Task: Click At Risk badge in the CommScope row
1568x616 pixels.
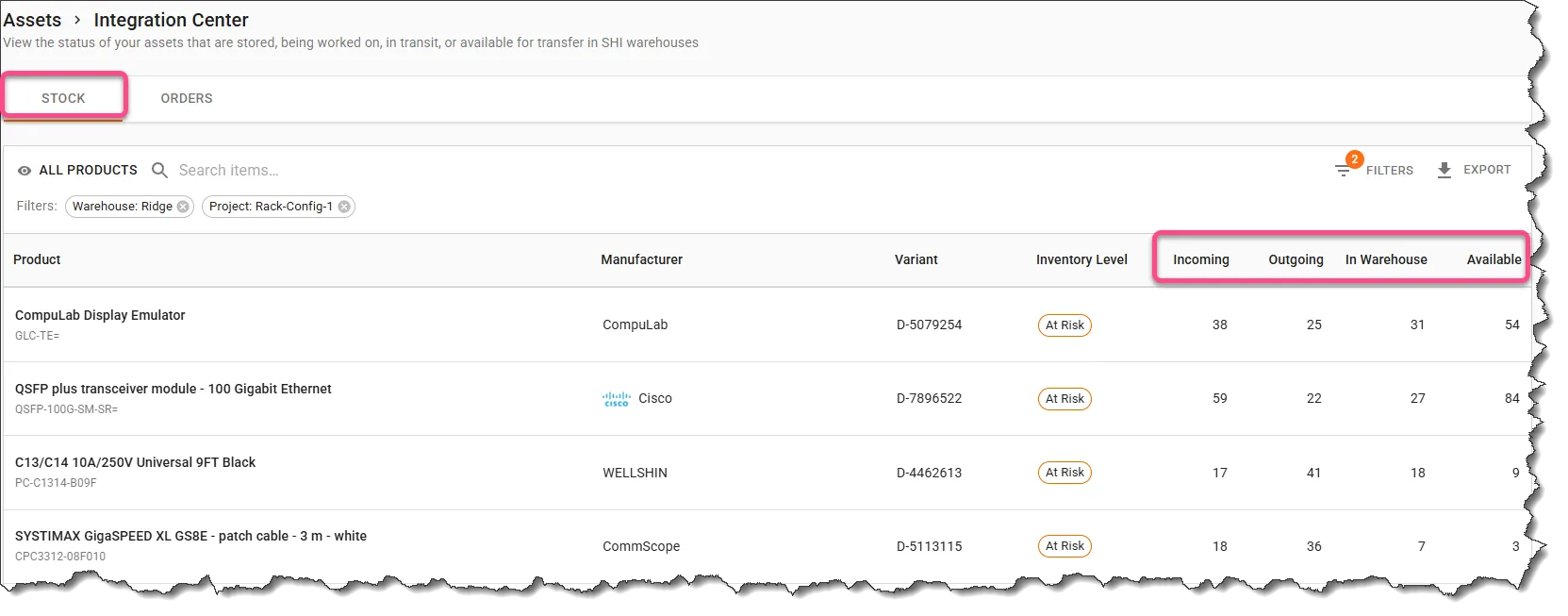Action: (1065, 546)
